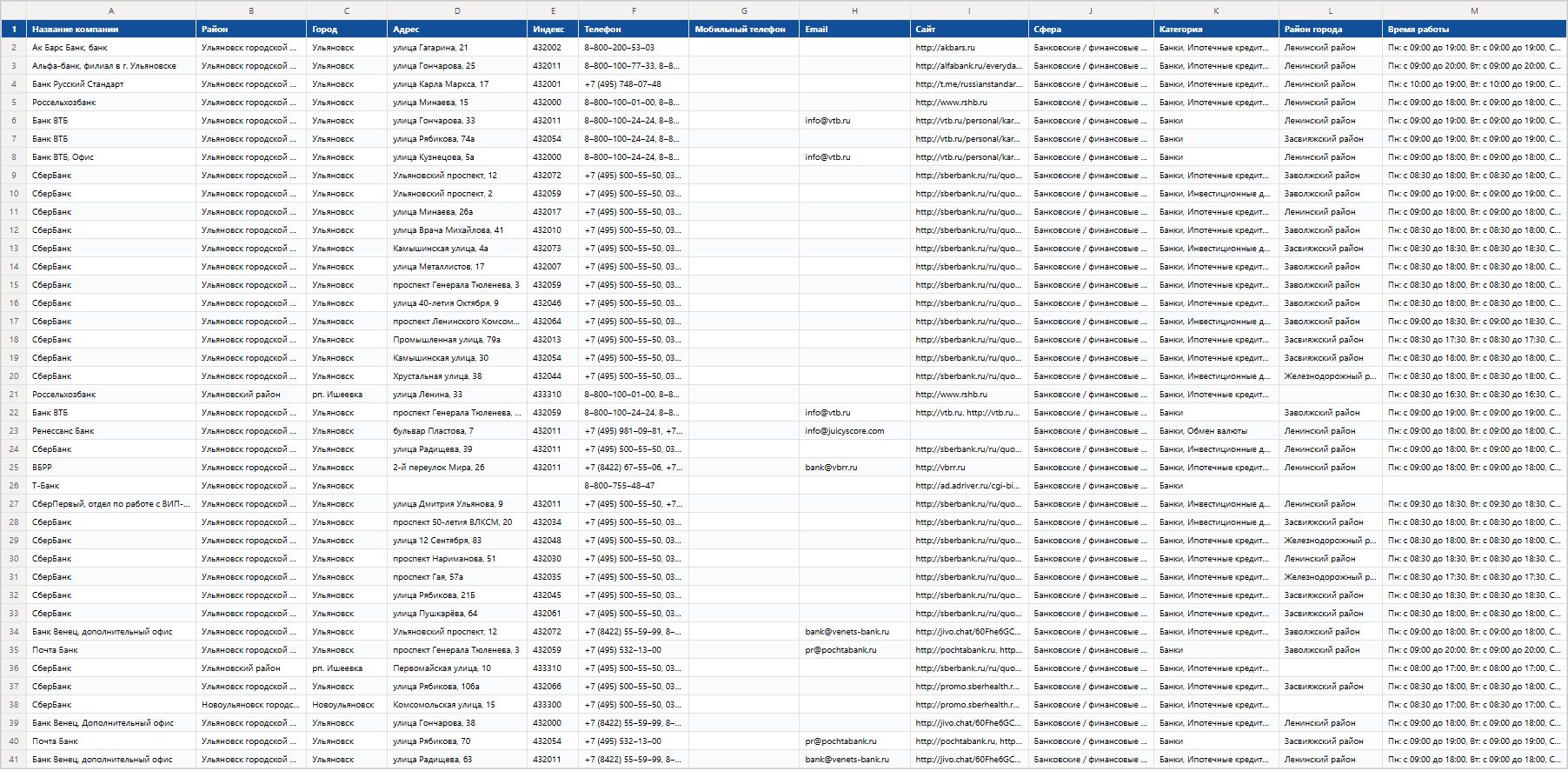
Task: Click address 'улица Металлистов, 17'
Action: tap(457, 267)
